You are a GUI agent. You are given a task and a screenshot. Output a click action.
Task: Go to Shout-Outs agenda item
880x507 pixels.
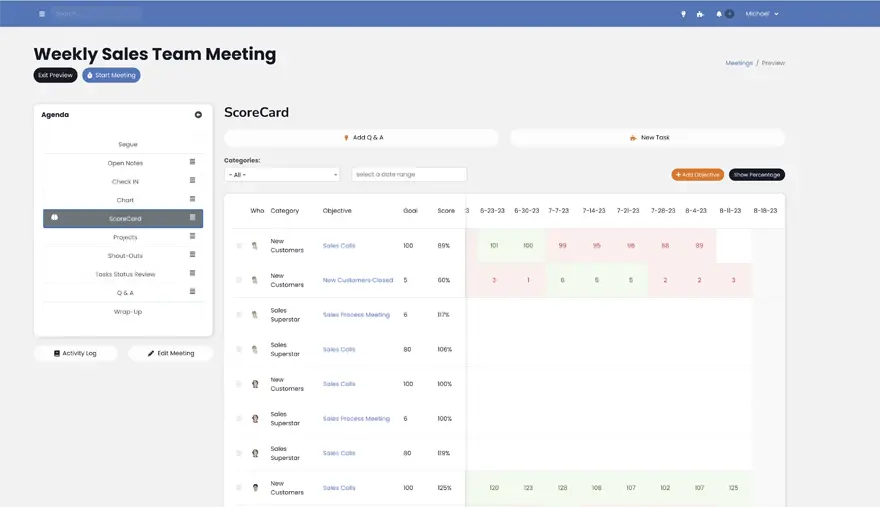point(125,255)
